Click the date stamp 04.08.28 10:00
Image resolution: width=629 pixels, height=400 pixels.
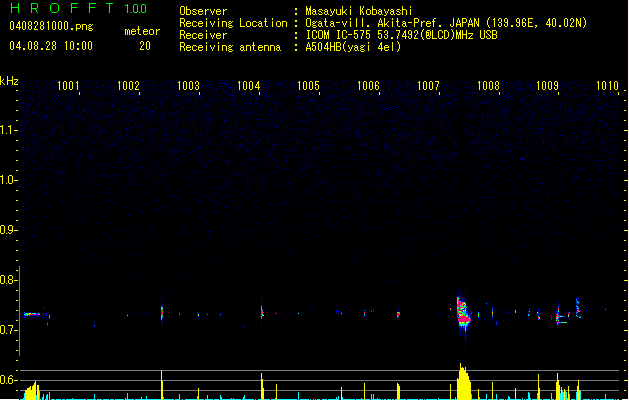click(x=51, y=46)
